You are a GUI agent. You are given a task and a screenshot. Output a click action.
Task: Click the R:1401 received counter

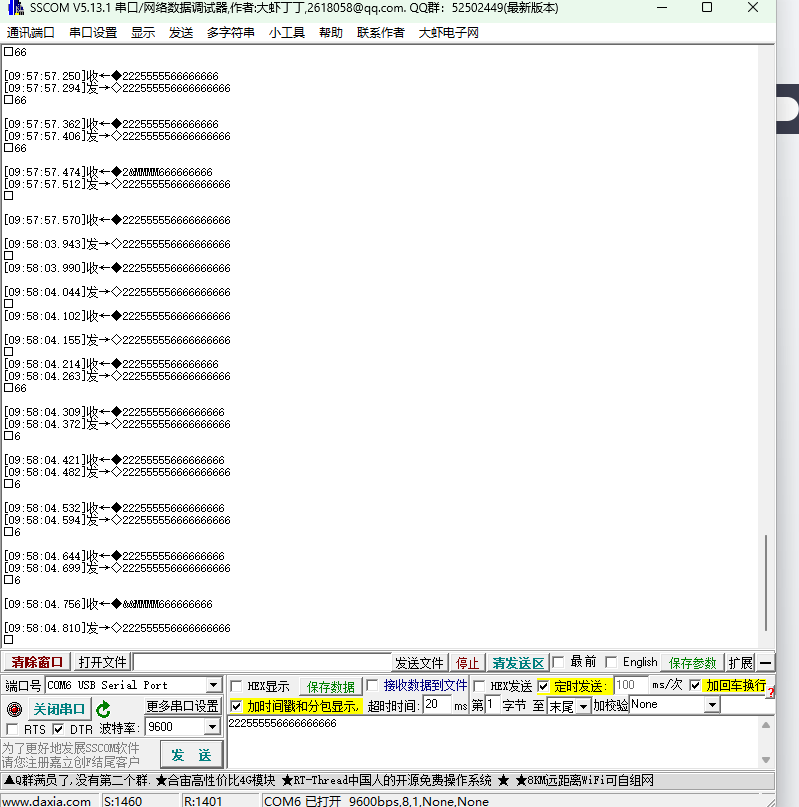[203, 801]
